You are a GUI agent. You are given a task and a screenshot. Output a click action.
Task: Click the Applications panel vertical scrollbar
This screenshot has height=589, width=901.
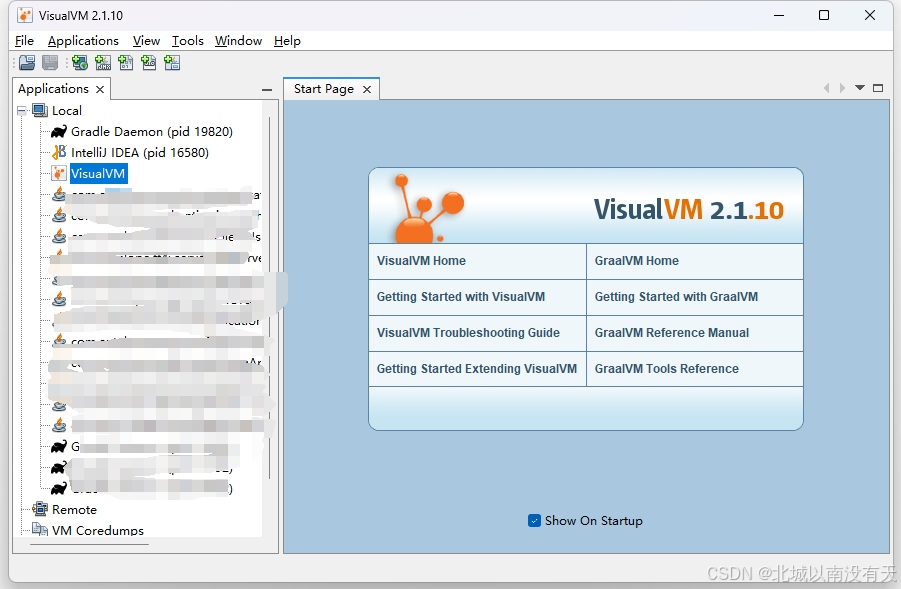269,299
